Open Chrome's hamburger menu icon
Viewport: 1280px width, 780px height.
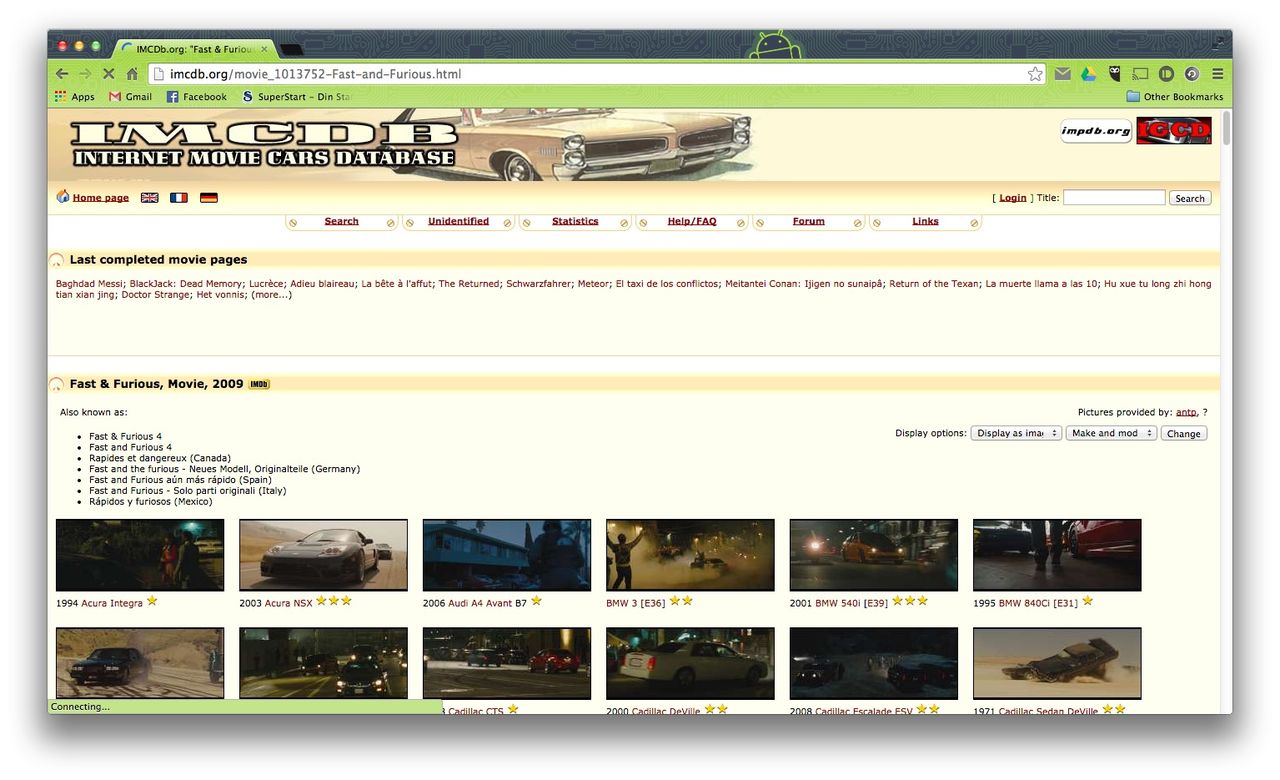pyautogui.click(x=1217, y=73)
